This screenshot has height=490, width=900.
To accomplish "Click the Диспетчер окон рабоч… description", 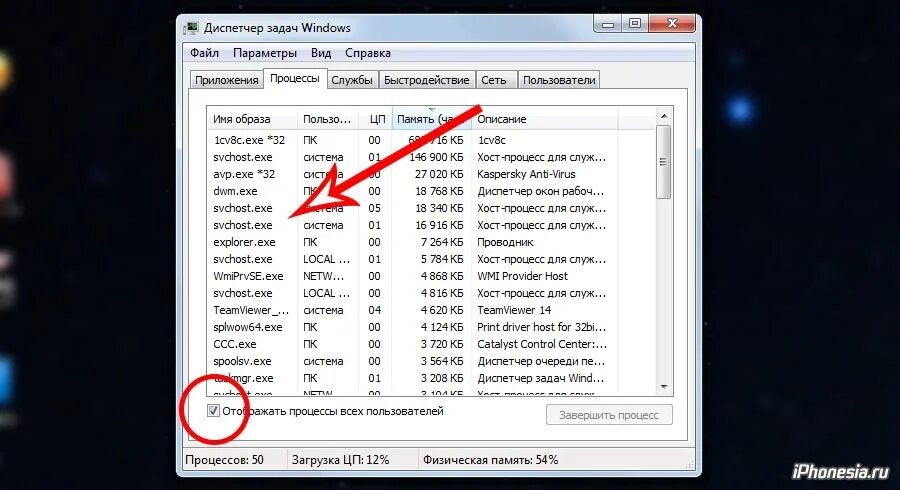I will point(541,191).
